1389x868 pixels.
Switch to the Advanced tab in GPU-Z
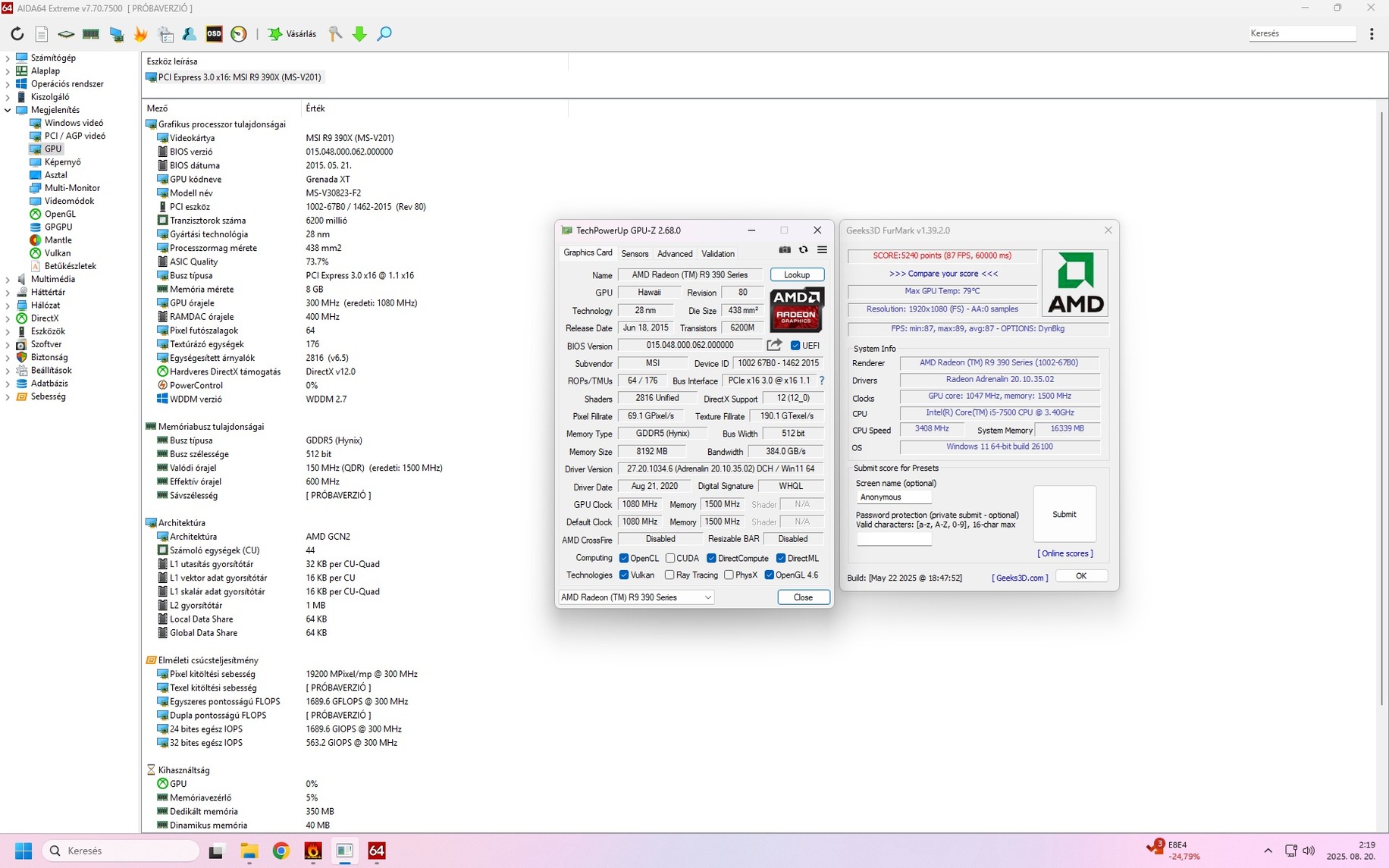(x=675, y=254)
